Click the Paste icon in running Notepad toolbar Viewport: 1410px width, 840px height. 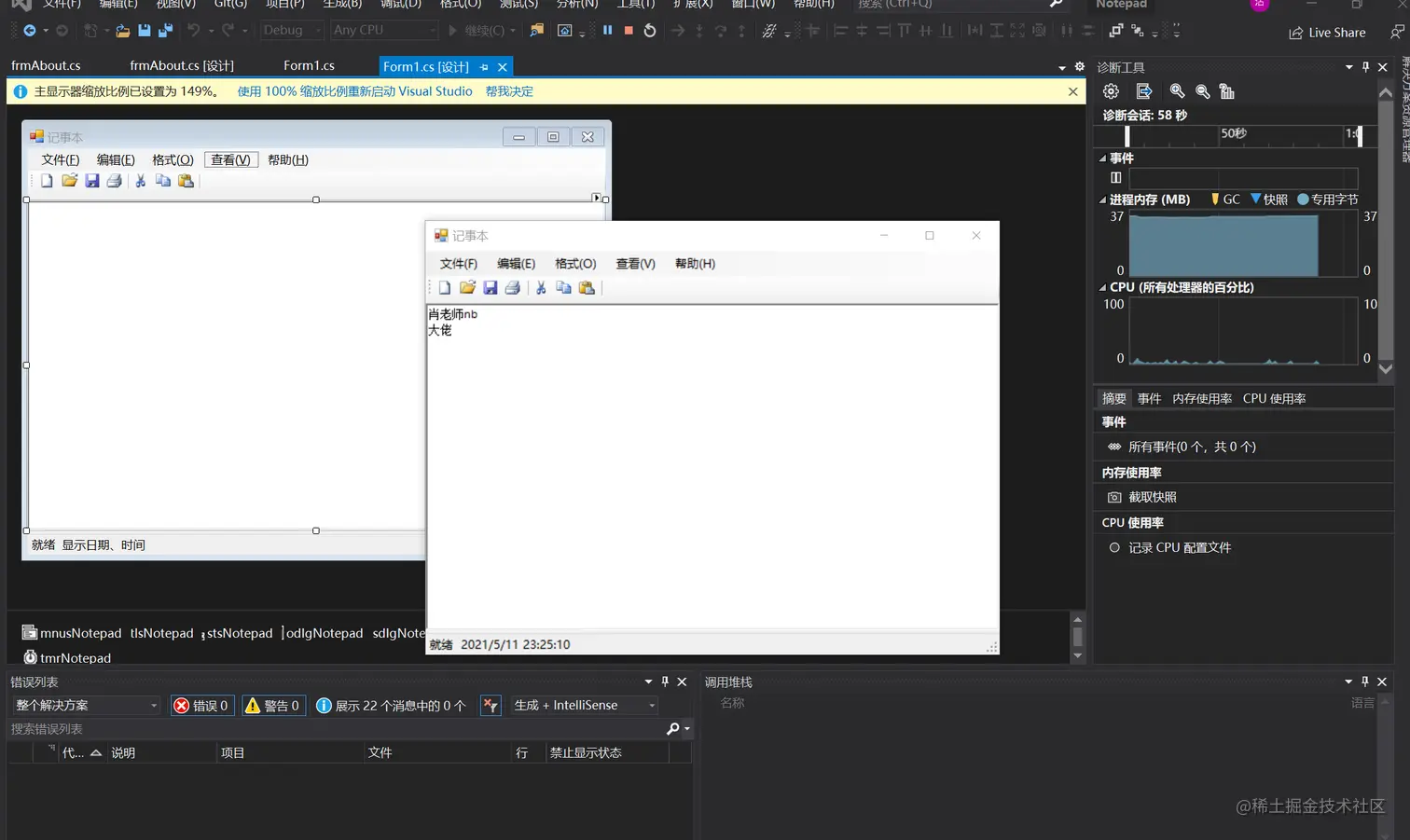(587, 288)
